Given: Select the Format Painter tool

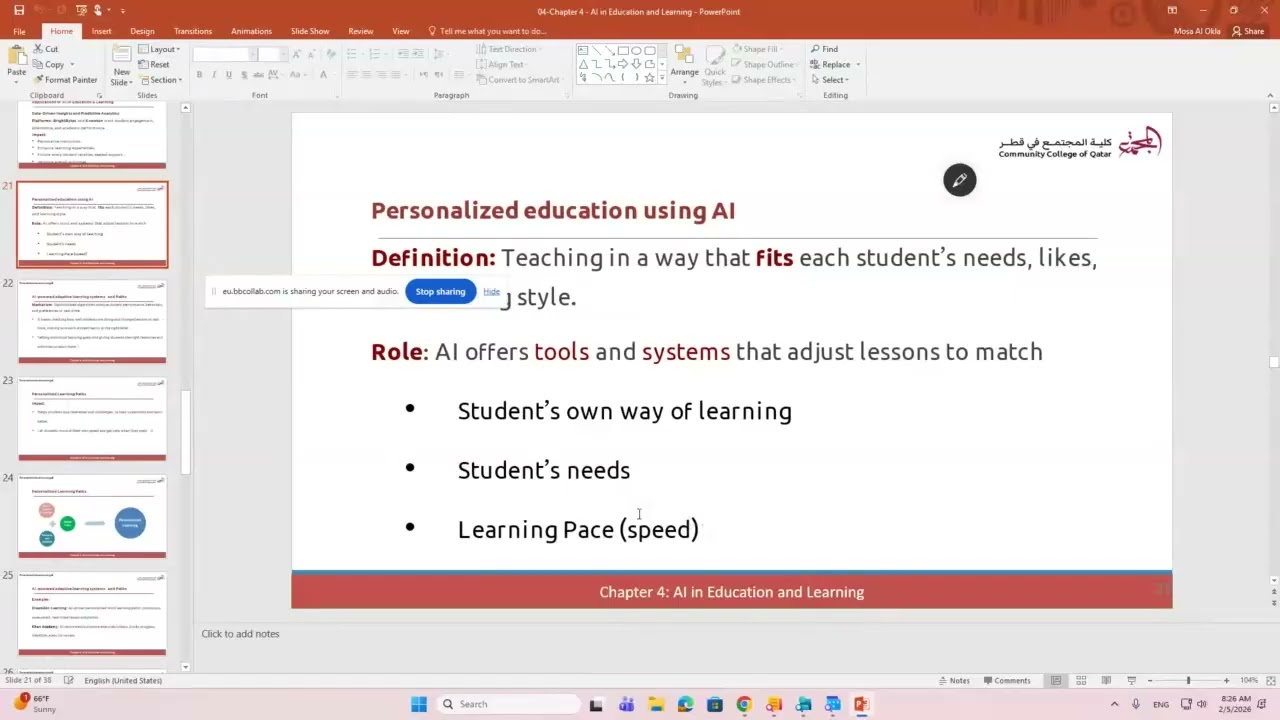Looking at the screenshot, I should pyautogui.click(x=65, y=80).
